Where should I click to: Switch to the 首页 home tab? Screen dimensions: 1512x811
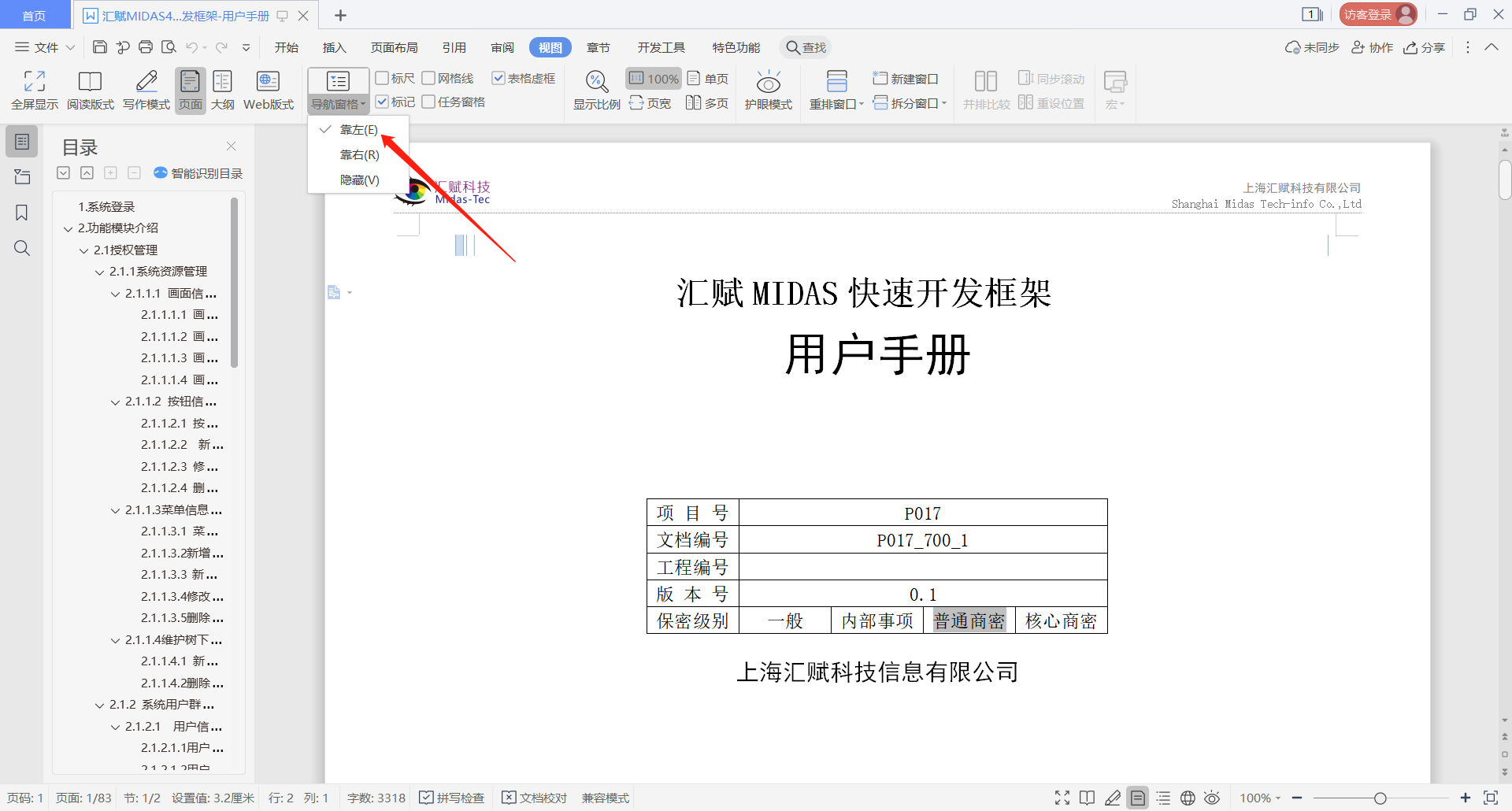click(x=34, y=15)
